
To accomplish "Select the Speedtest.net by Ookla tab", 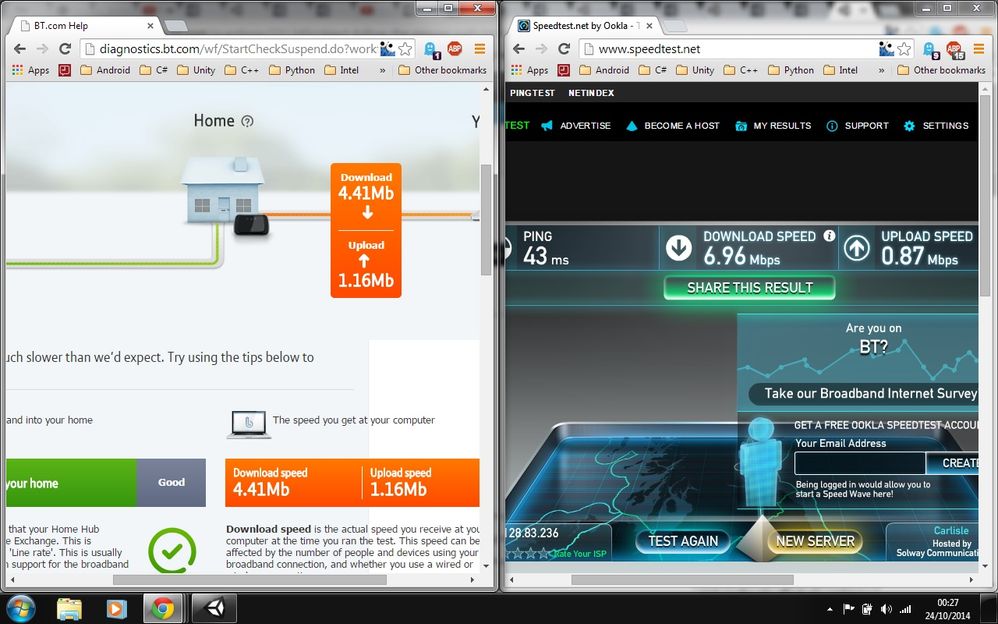I will (586, 25).
